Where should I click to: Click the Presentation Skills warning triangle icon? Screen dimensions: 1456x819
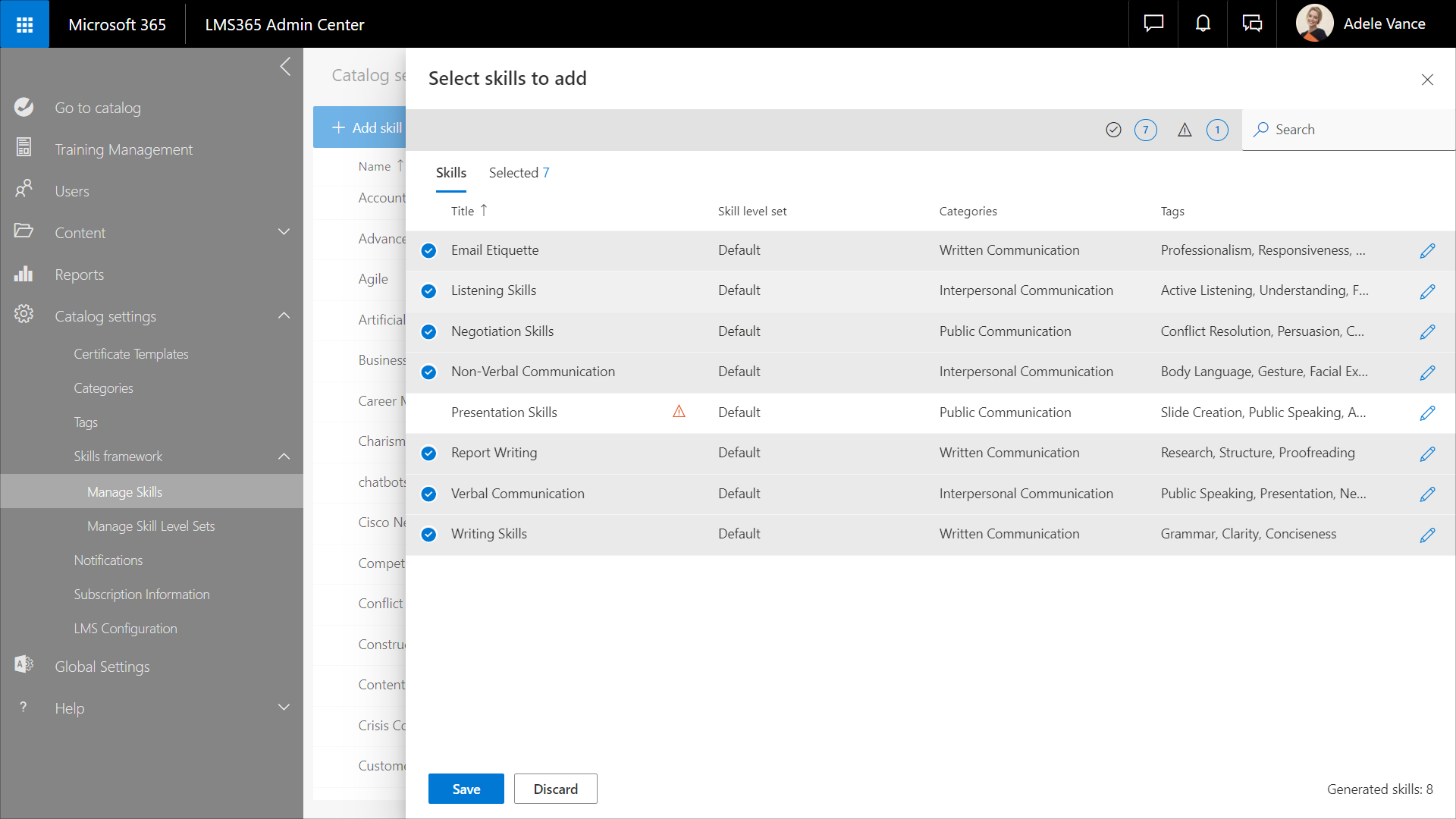(x=679, y=412)
